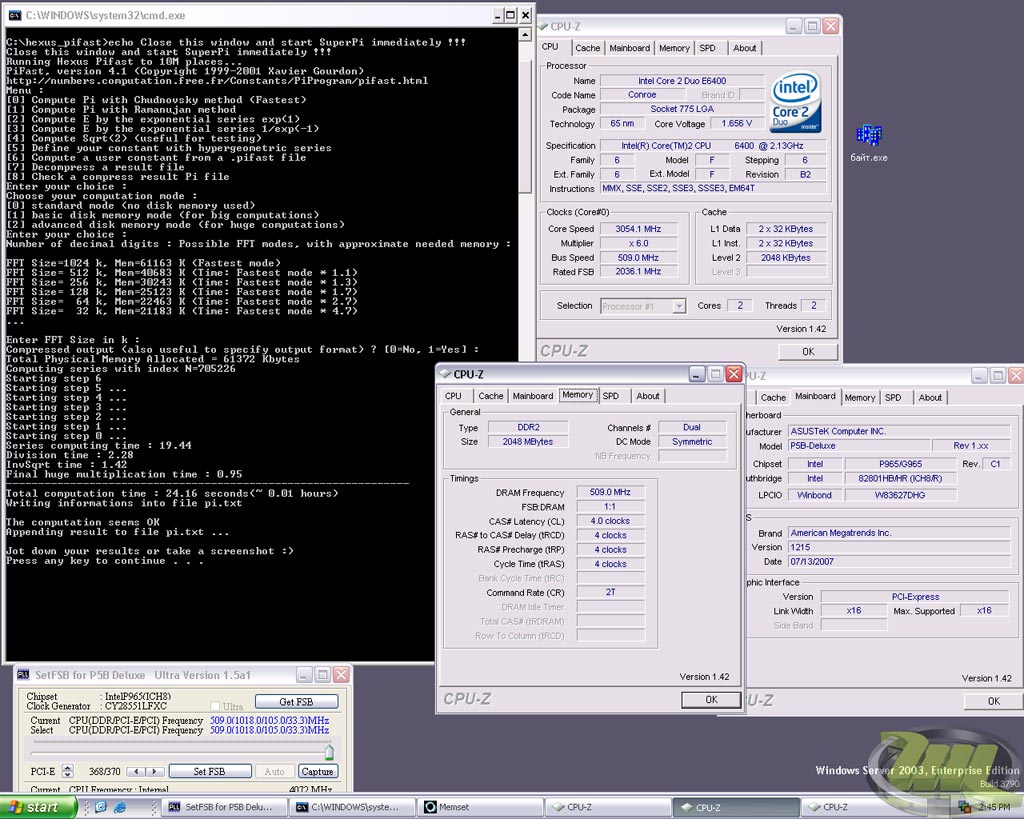Click the taskbar clock showing 2:45 PM
The image size is (1024, 819).
pos(993,807)
